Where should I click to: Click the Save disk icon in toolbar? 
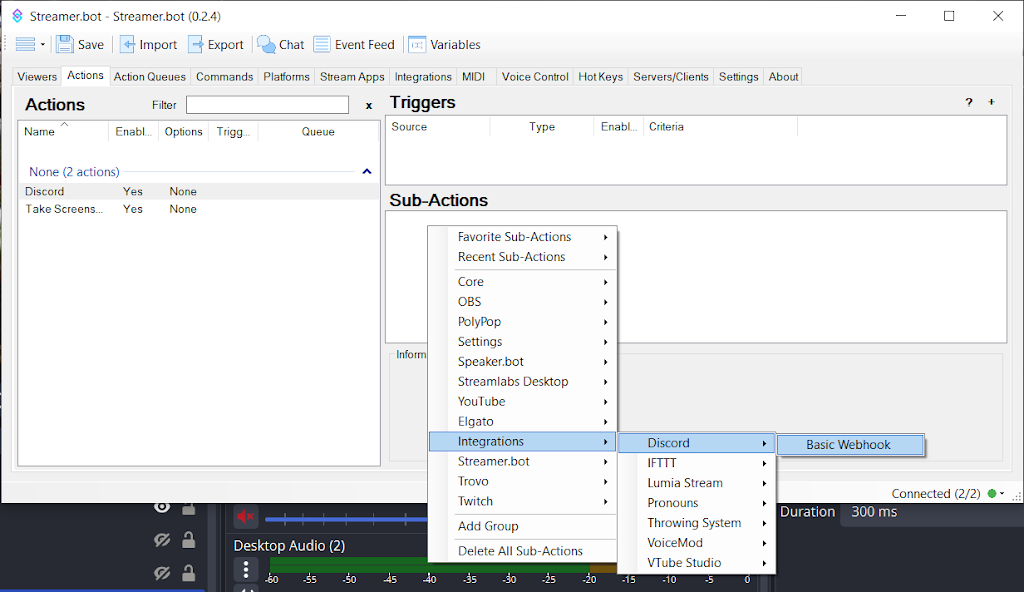[x=65, y=45]
